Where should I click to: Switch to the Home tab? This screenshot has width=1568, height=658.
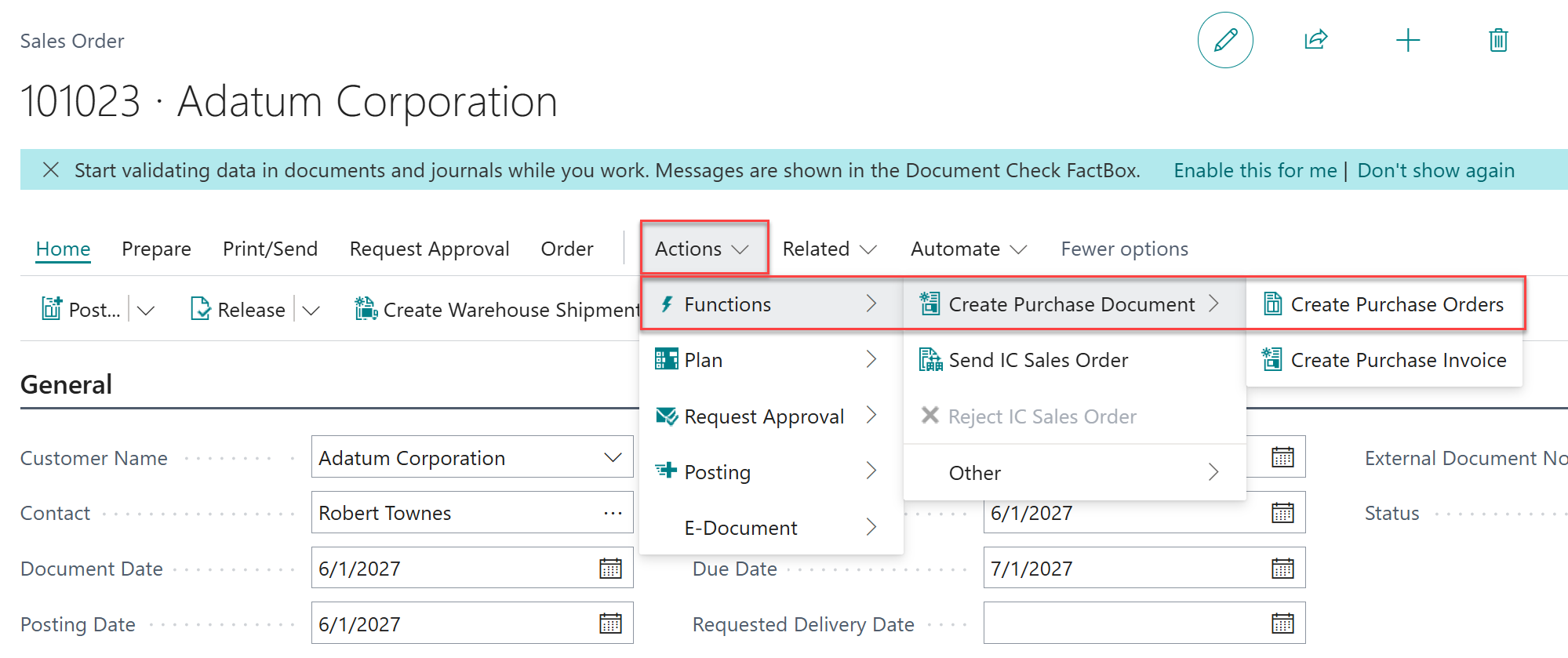click(x=63, y=249)
